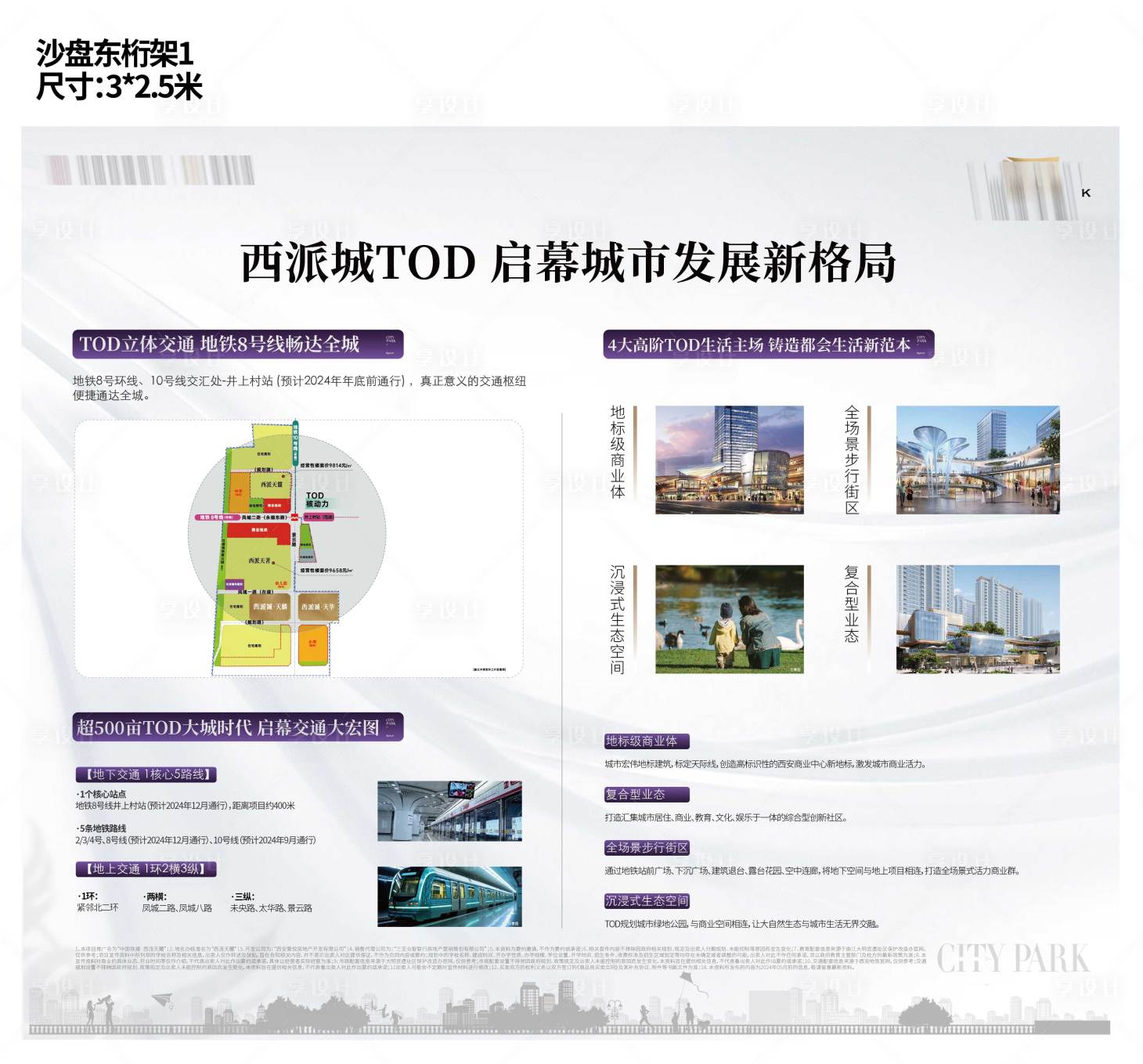Click the CITY PARK logo at bottom right
Viewport: 1143px width, 1064px height.
pos(1012,959)
